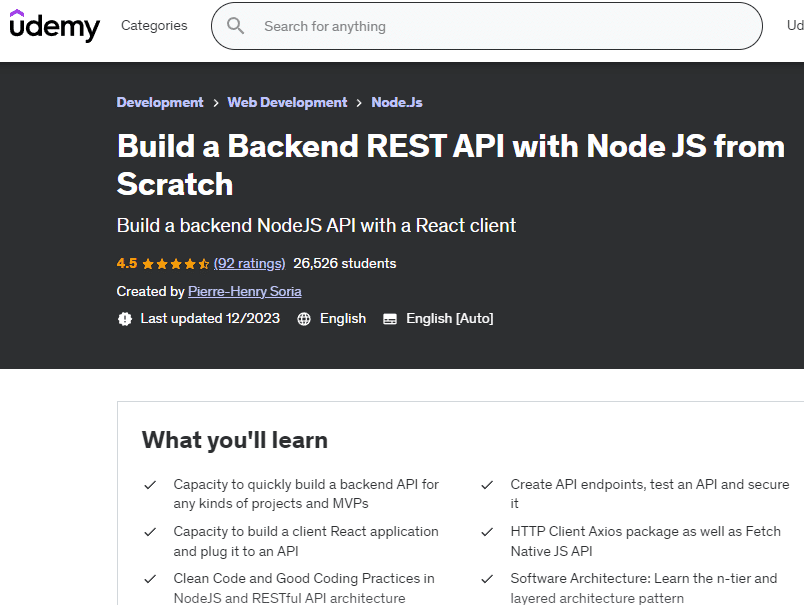Open the Web Development breadcrumb link

(287, 103)
